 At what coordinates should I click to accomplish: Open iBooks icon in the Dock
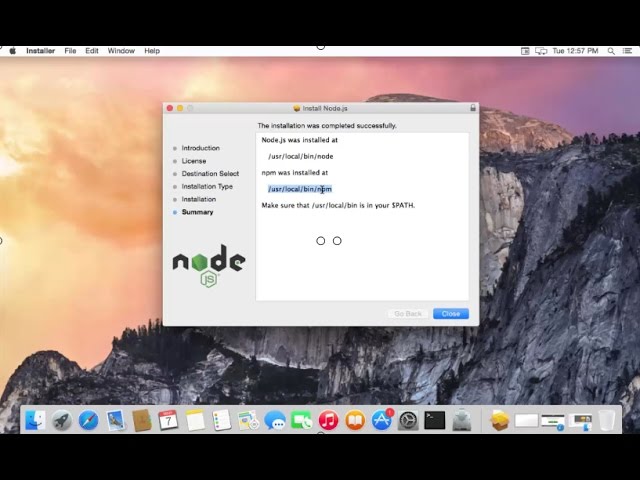pyautogui.click(x=355, y=420)
